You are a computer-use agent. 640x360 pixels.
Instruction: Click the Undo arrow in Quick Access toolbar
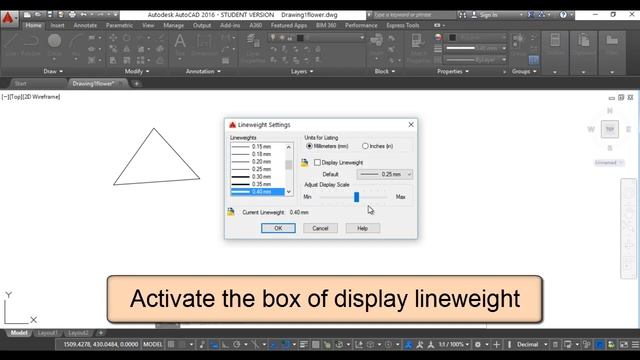[83, 15]
